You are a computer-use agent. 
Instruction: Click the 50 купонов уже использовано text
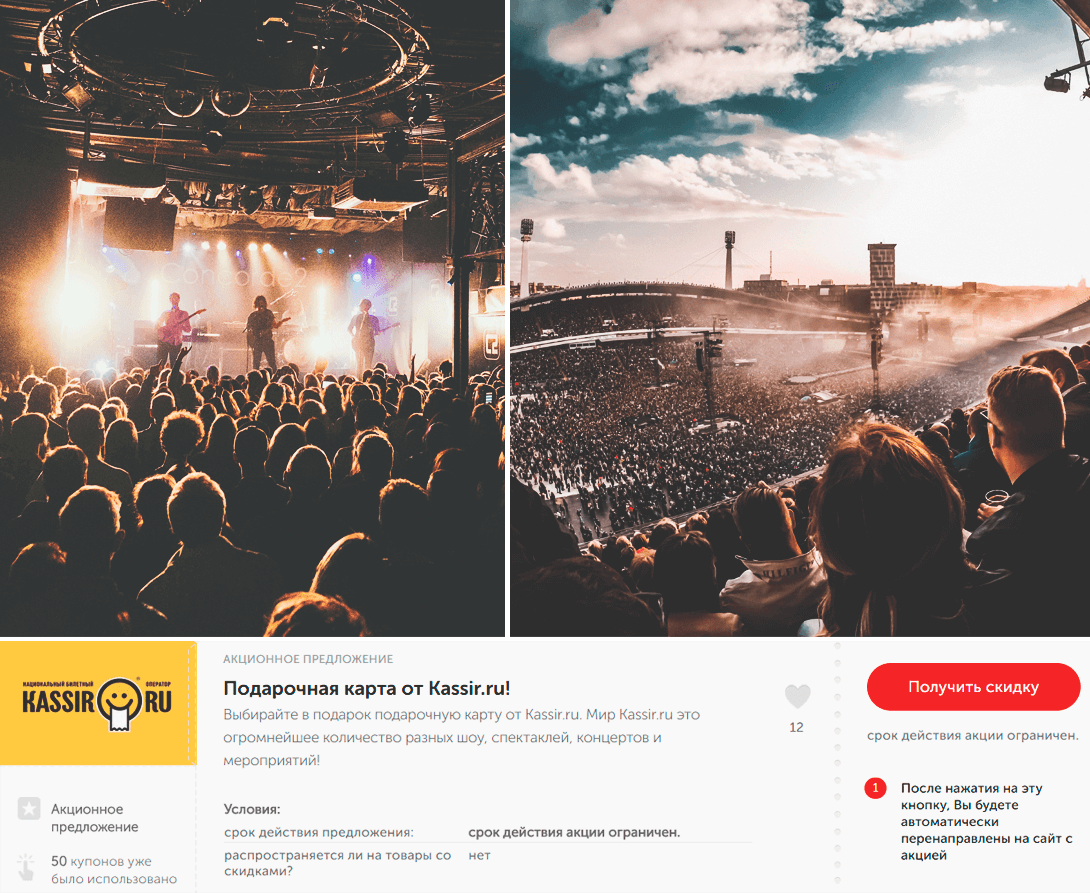114,870
